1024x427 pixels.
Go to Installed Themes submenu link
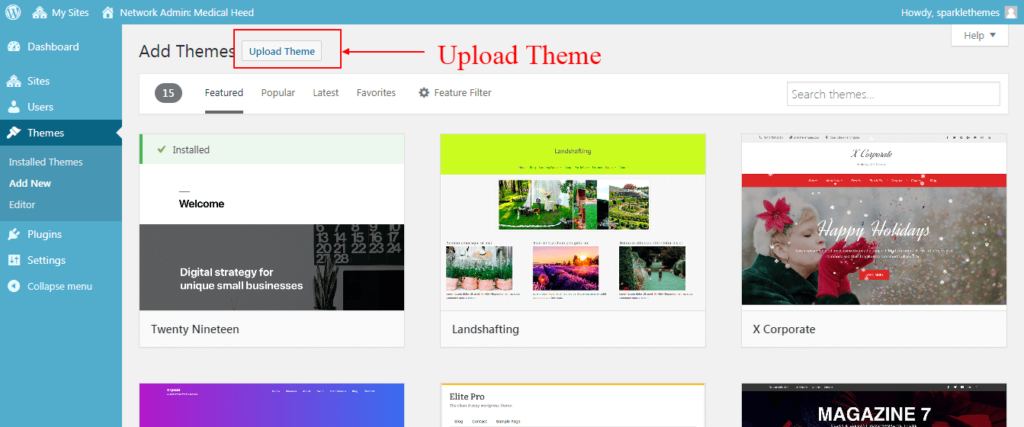pyautogui.click(x=45, y=162)
